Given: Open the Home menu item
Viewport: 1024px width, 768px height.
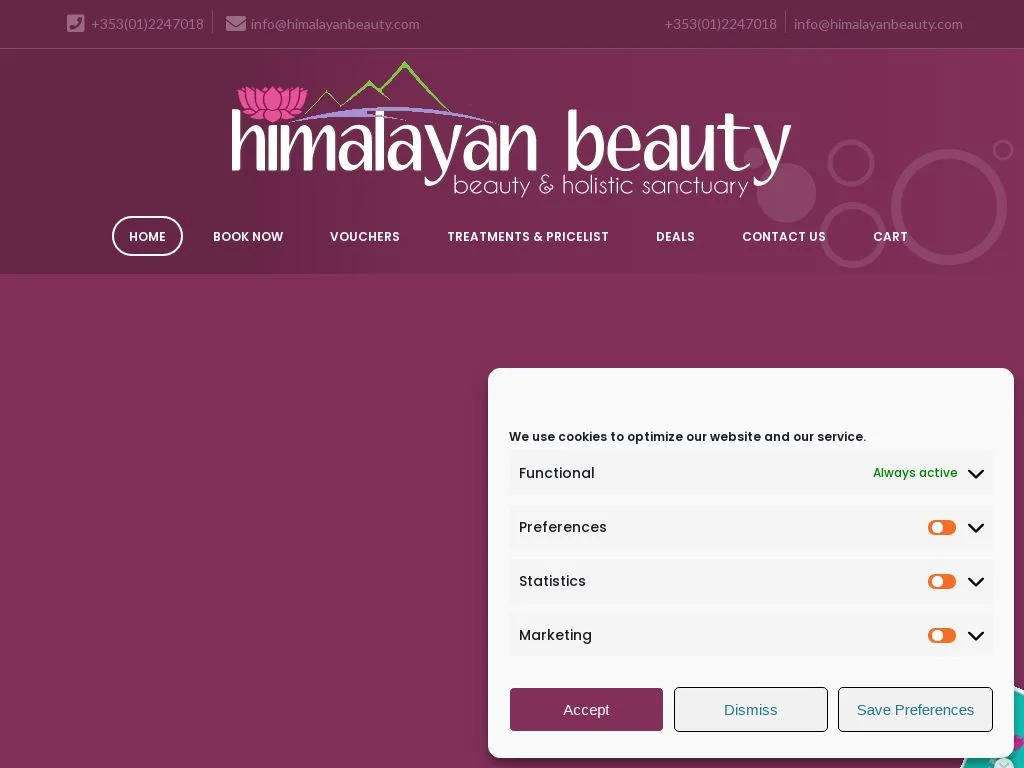Looking at the screenshot, I should (148, 236).
